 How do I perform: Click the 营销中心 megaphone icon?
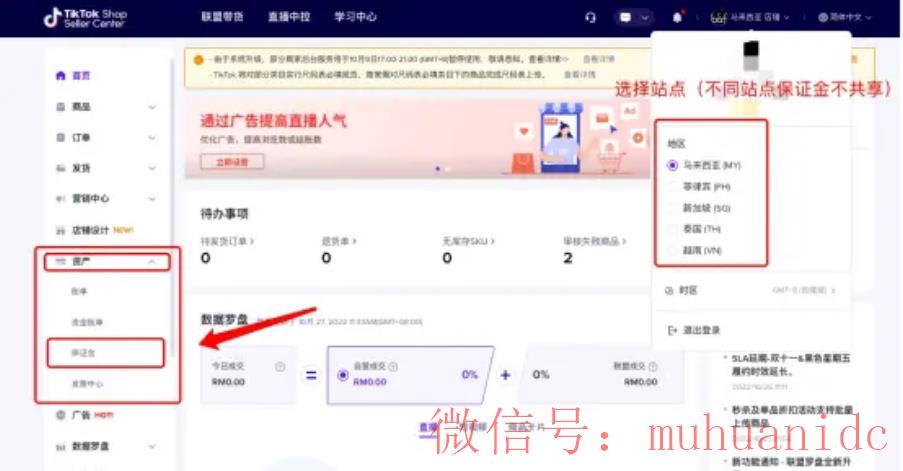point(60,199)
